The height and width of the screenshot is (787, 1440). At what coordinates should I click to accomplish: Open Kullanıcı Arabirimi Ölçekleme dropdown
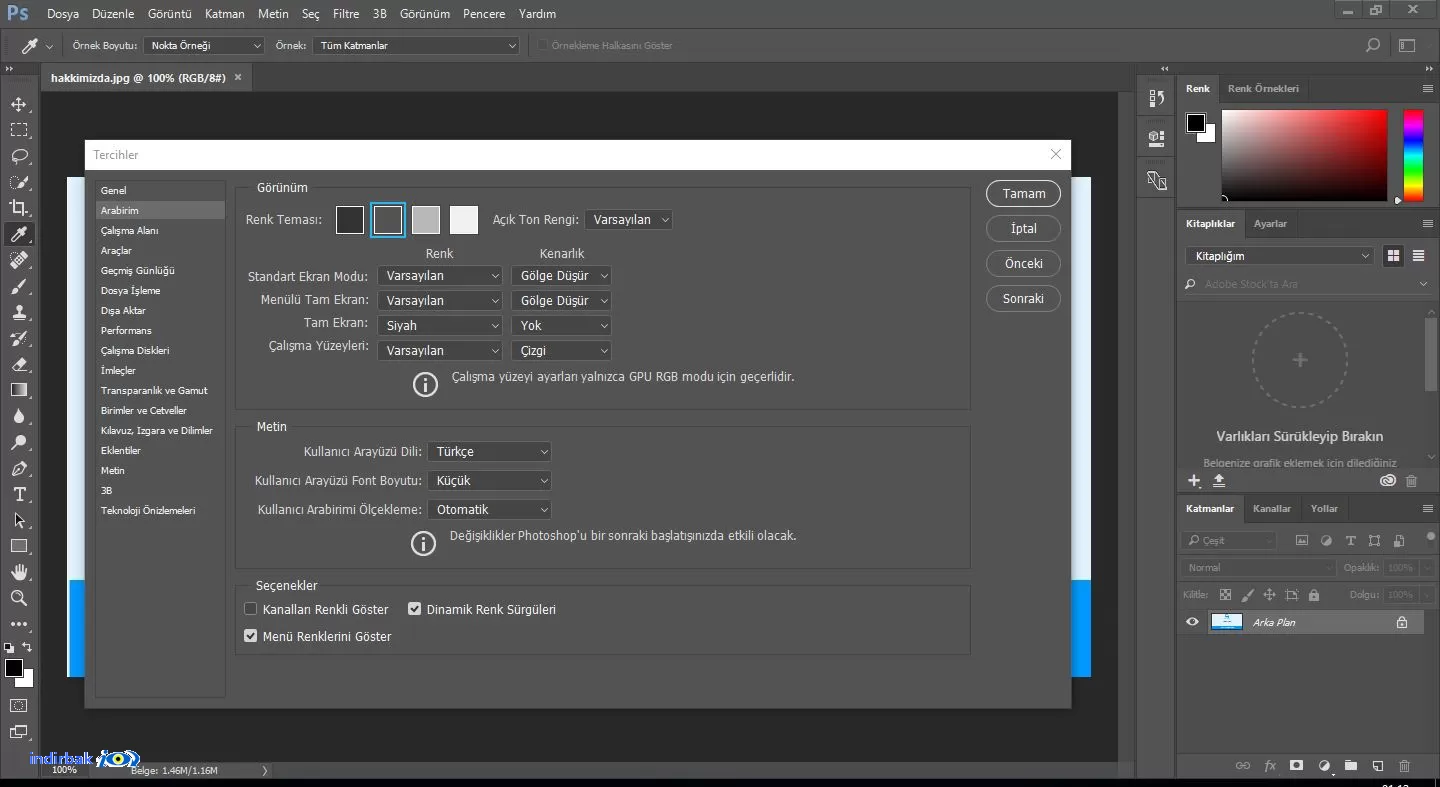tap(489, 510)
